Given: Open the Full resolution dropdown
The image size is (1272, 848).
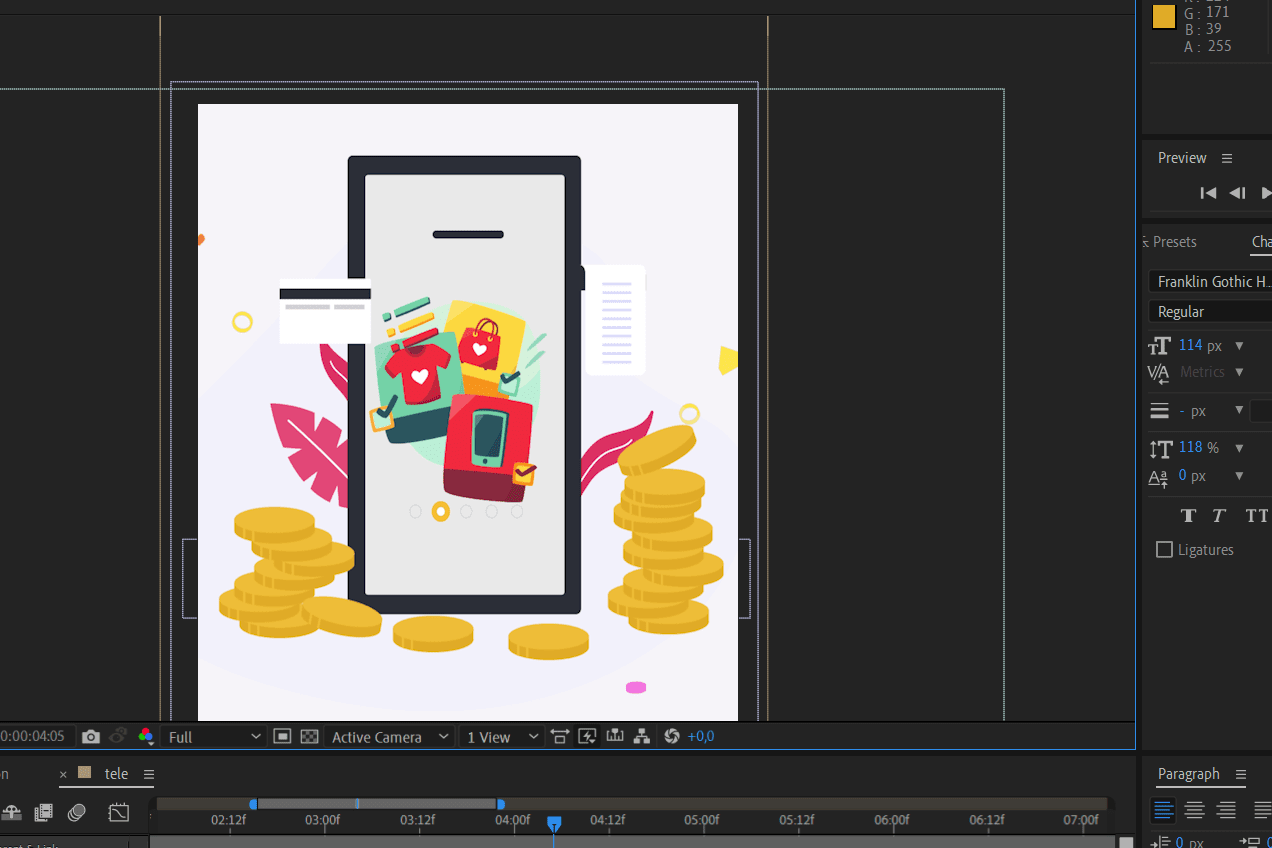Looking at the screenshot, I should (x=214, y=737).
